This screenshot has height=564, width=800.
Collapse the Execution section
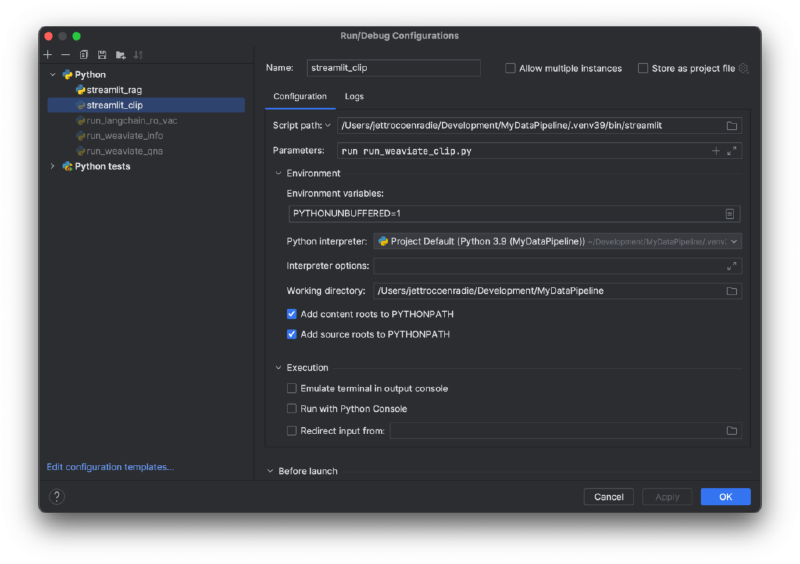tap(279, 367)
